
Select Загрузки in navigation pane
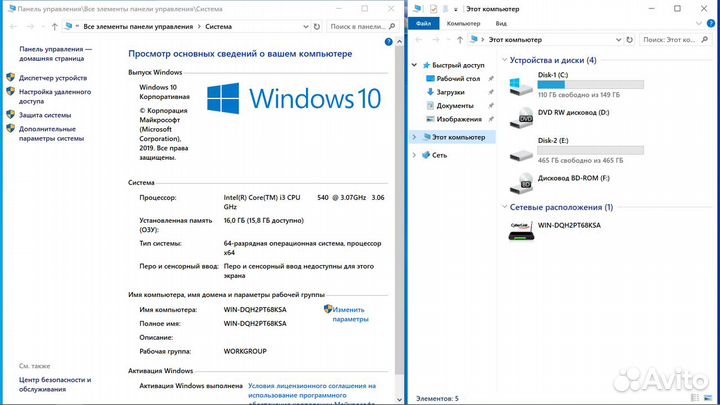pyautogui.click(x=450, y=92)
